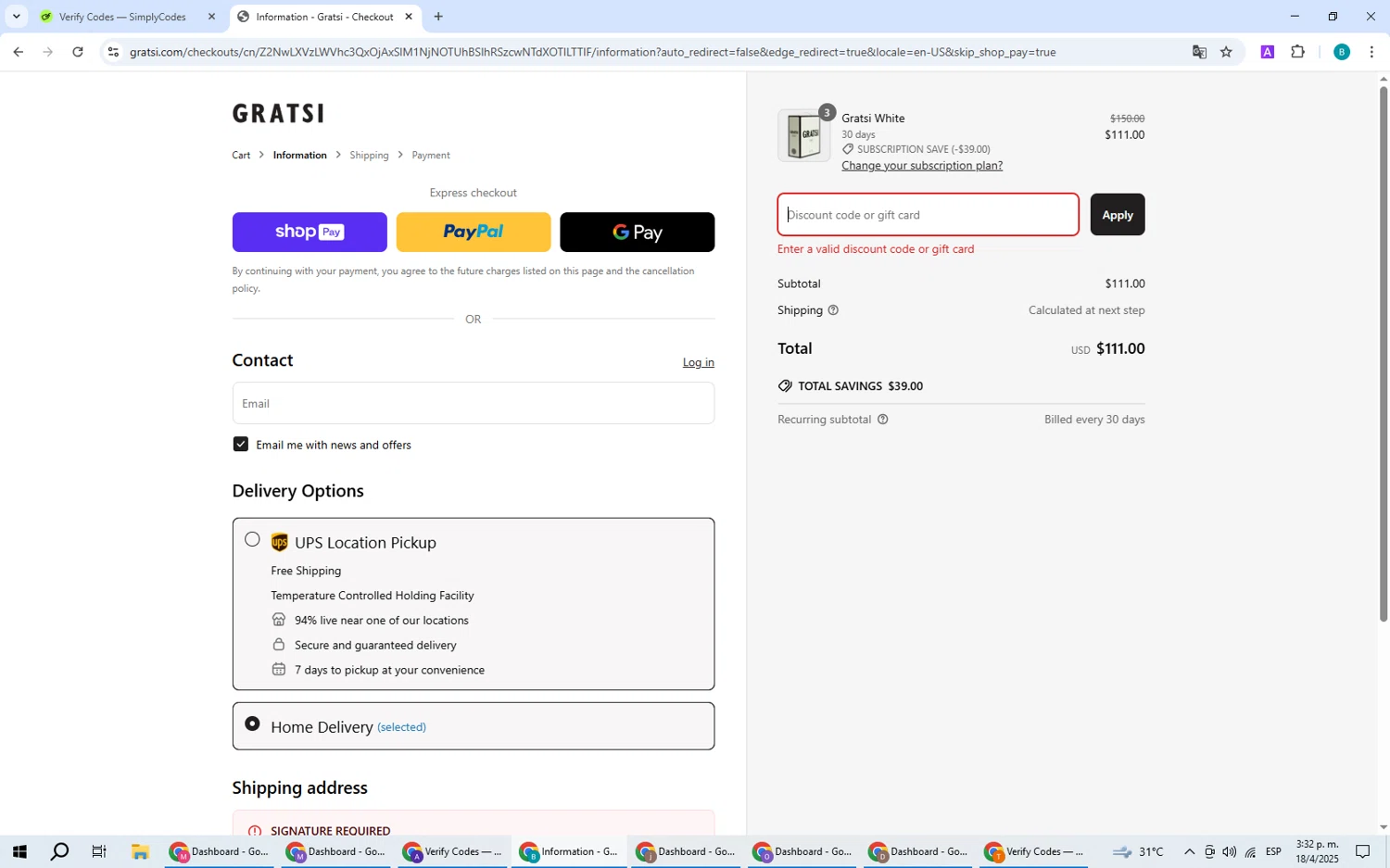Focus the Email input field
Viewport: 1390px width, 868px height.
click(474, 403)
